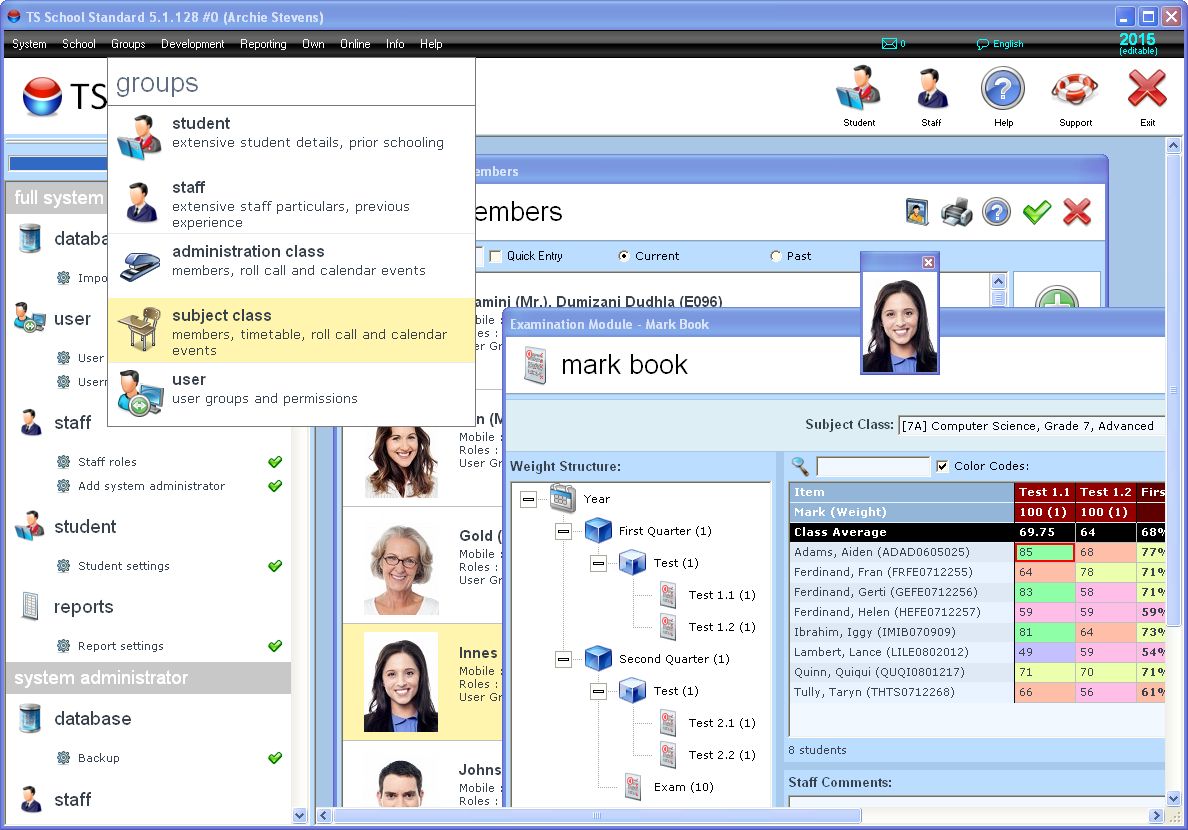Click the Subject Class field

pos(1030,426)
